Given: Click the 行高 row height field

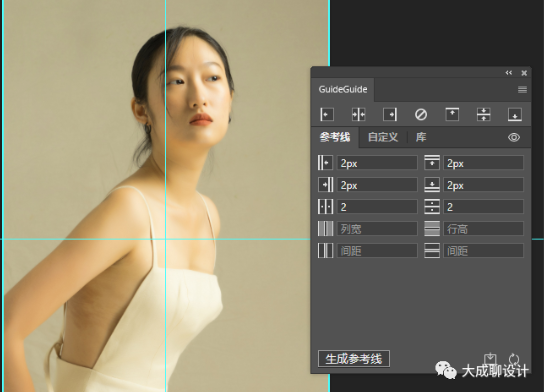Looking at the screenshot, I should click(484, 229).
